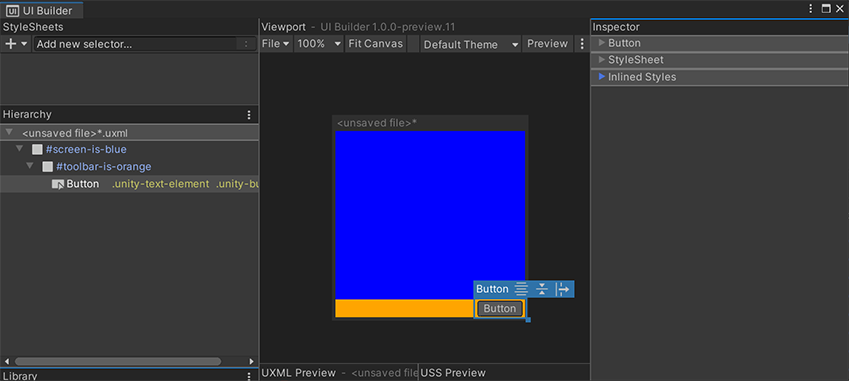Close the UI Builder window
849x381 pixels.
[840, 9]
